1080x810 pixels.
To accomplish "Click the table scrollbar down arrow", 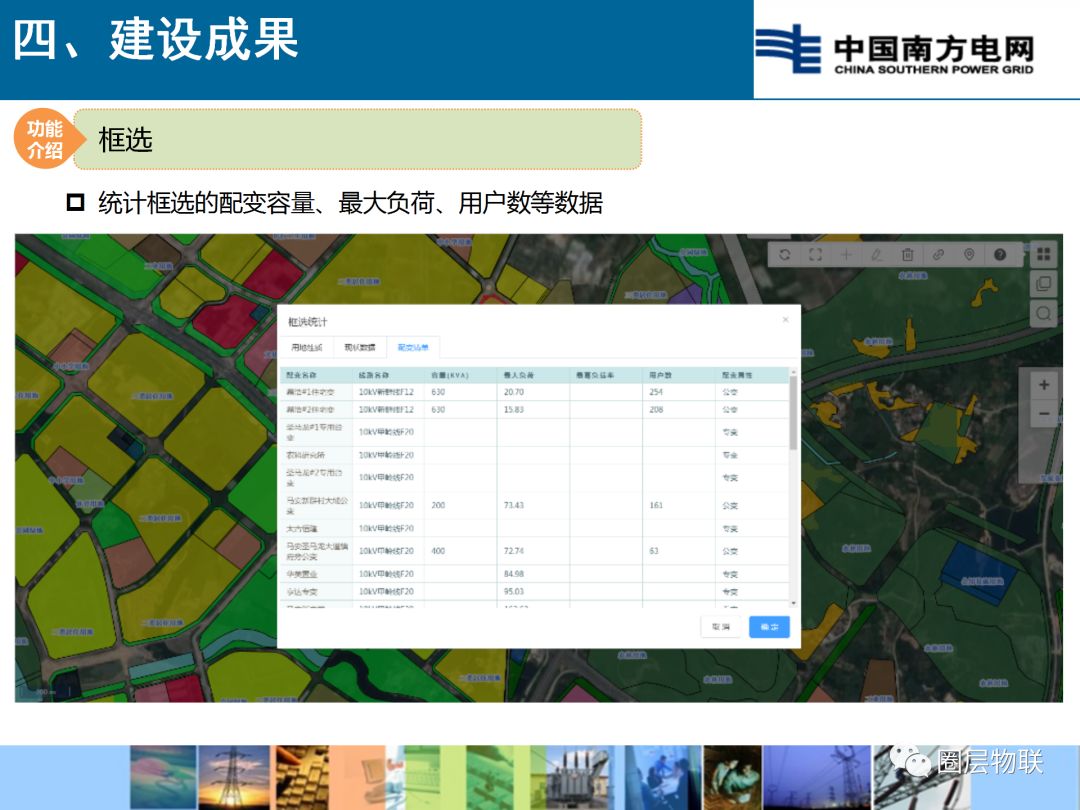I will click(793, 603).
